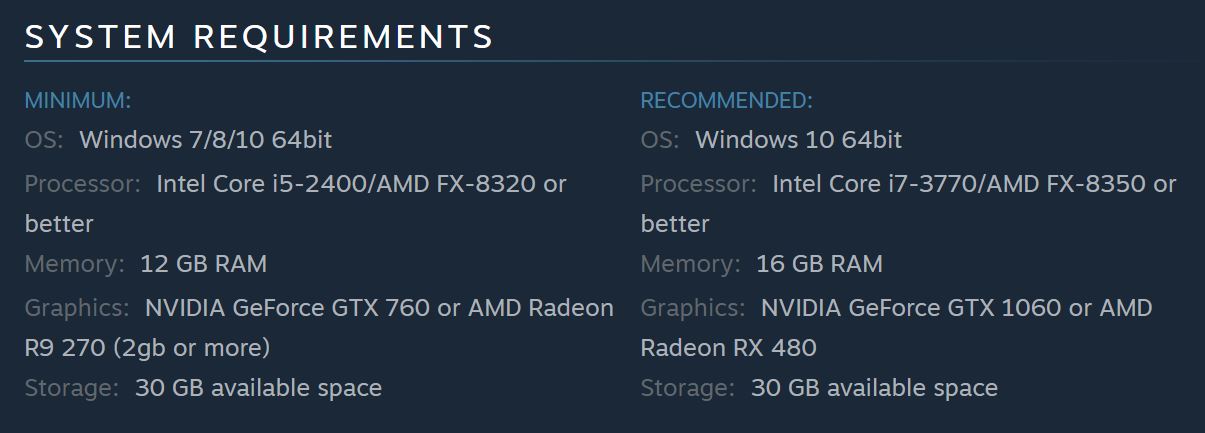Click the Windows 7/8/10 64bit text
The height and width of the screenshot is (433, 1205).
(205, 140)
